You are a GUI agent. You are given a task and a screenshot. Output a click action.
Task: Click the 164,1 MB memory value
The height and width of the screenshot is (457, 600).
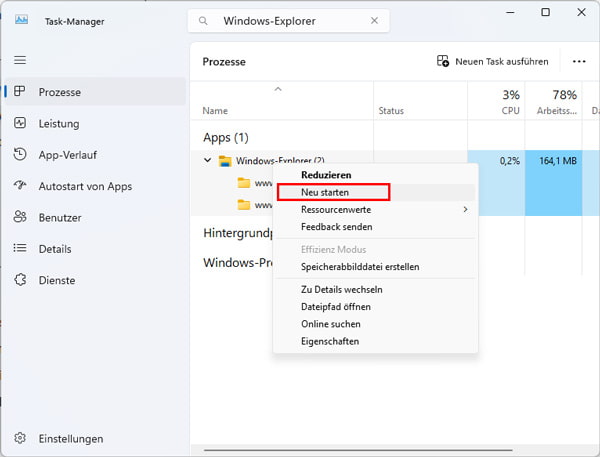coord(554,161)
